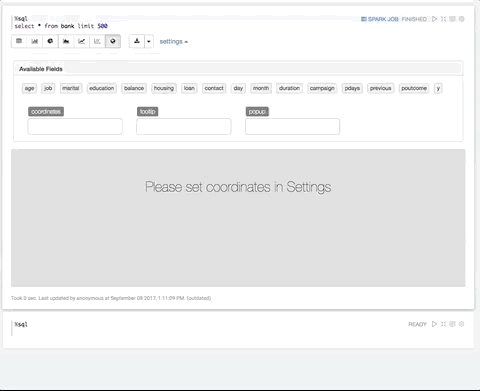Click the 'previous' field chip

click(x=381, y=88)
